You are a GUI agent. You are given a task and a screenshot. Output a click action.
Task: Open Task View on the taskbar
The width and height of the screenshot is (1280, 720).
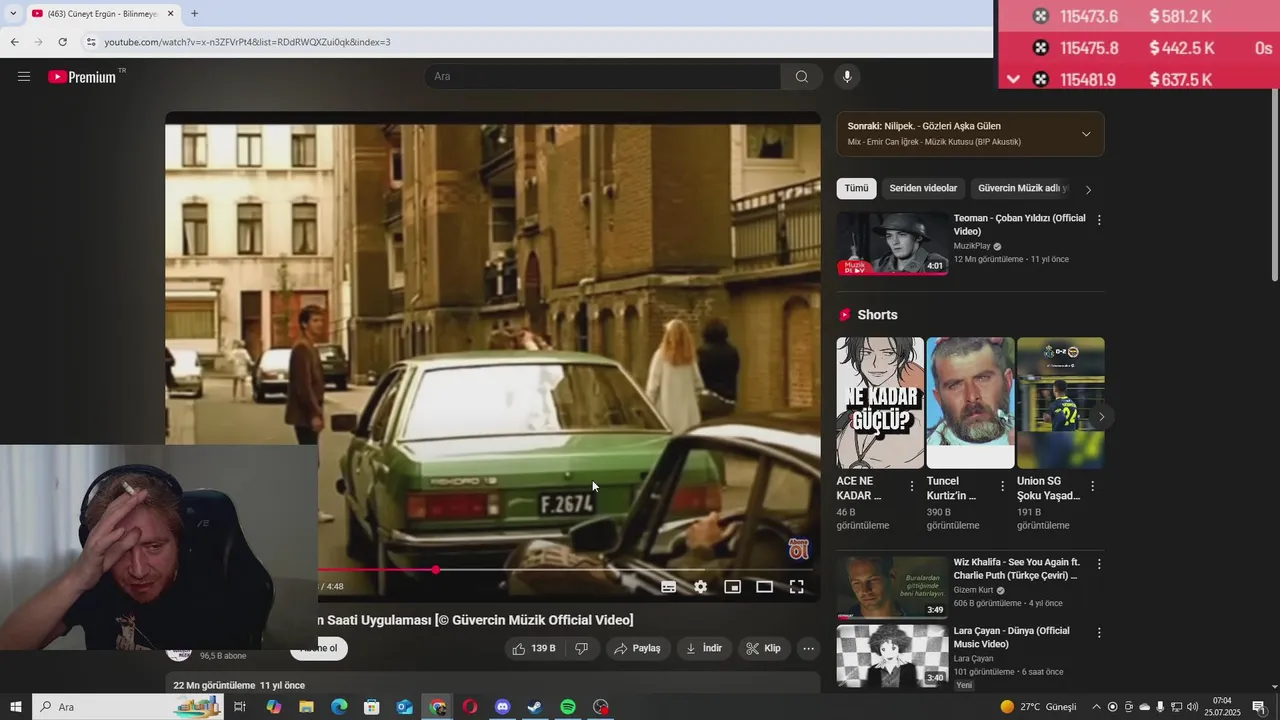[240, 707]
